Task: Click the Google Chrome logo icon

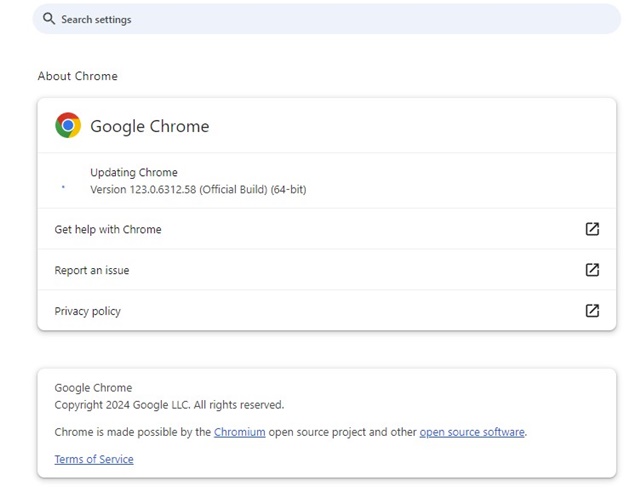Action: click(x=68, y=126)
